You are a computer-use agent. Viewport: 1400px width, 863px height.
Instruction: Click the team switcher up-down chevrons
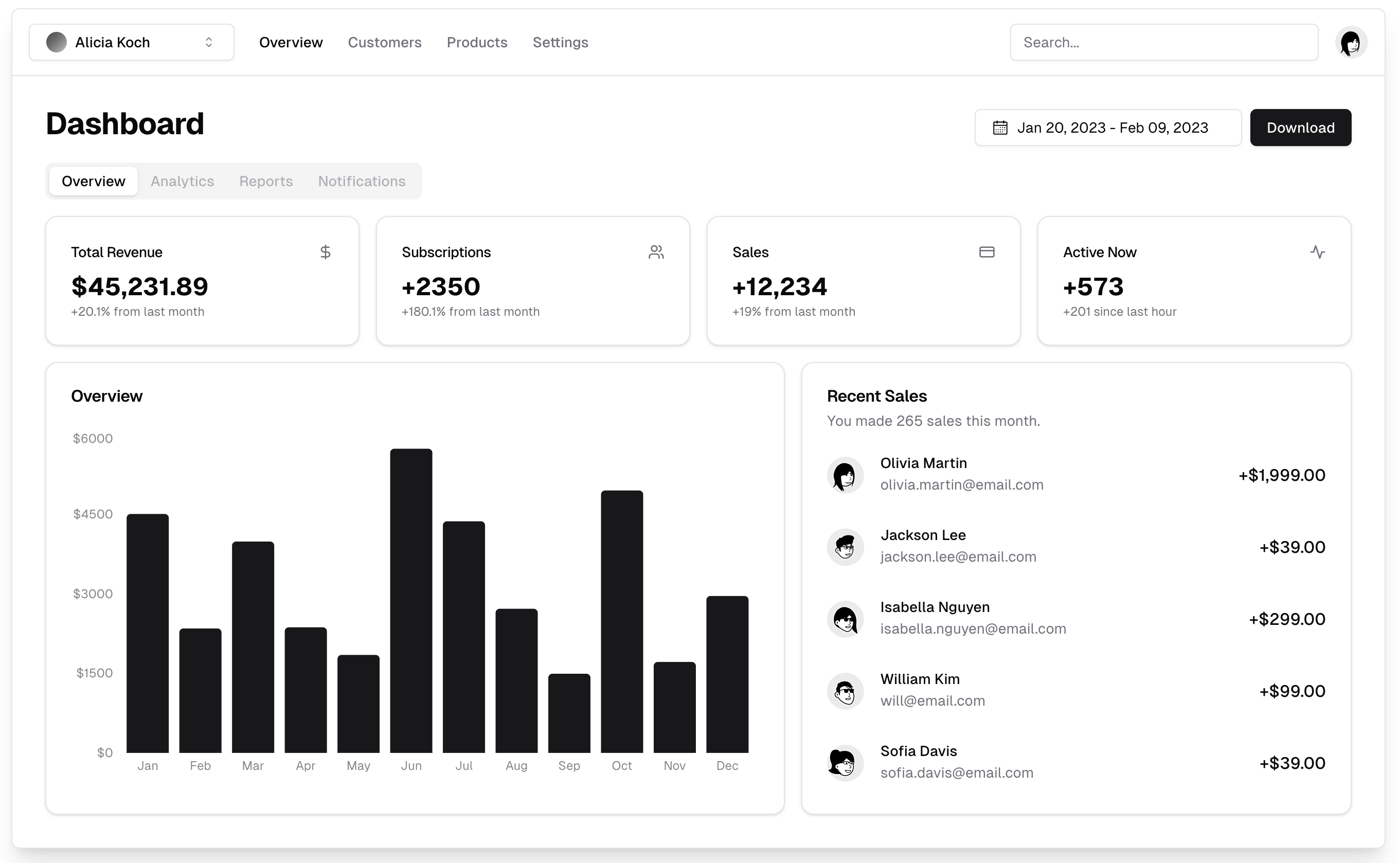pyautogui.click(x=209, y=42)
